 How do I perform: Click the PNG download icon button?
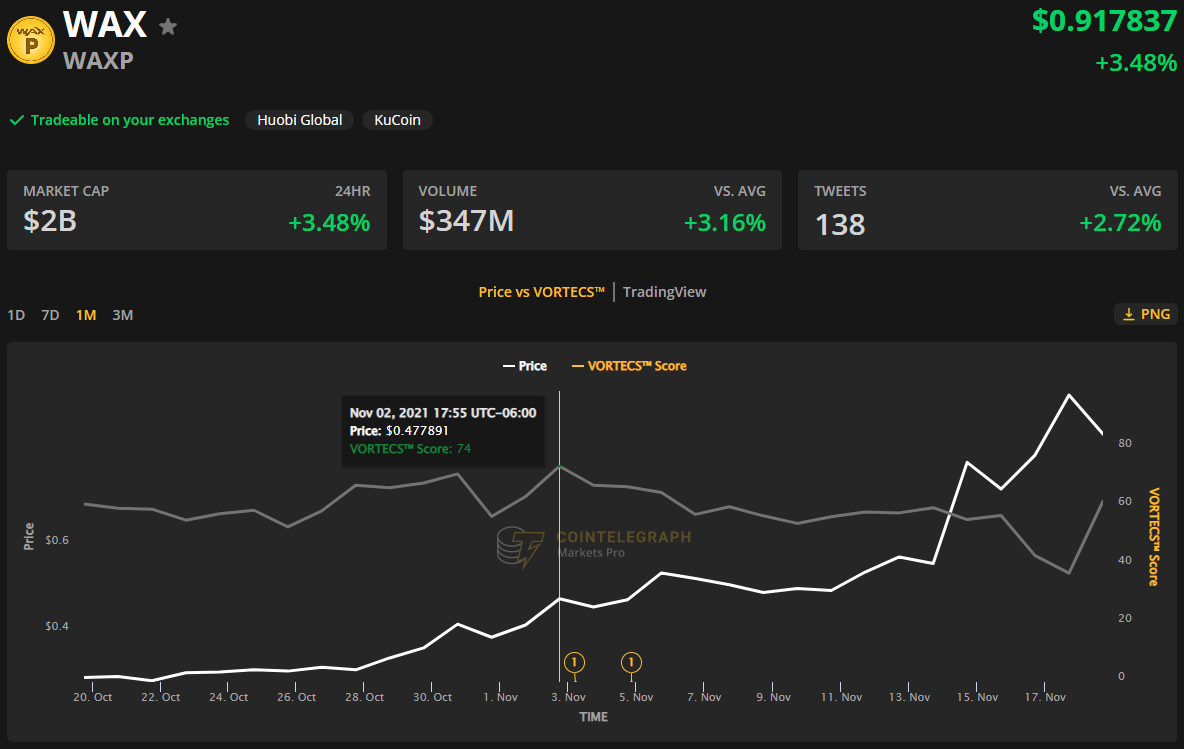pyautogui.click(x=1145, y=314)
